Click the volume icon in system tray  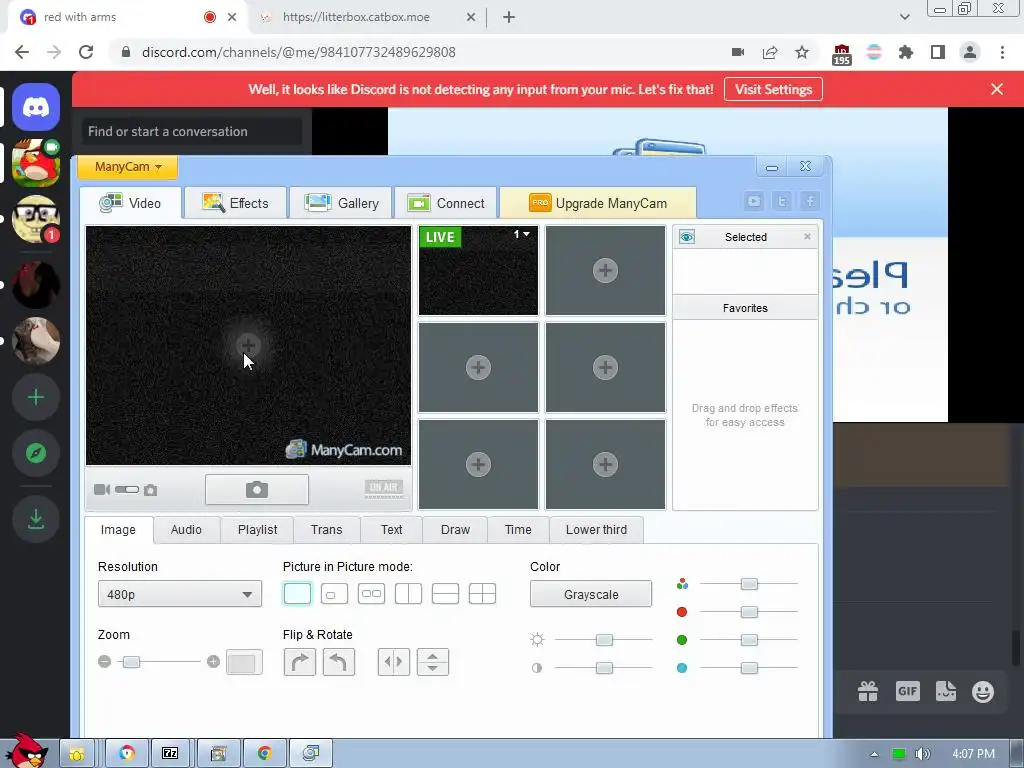922,754
